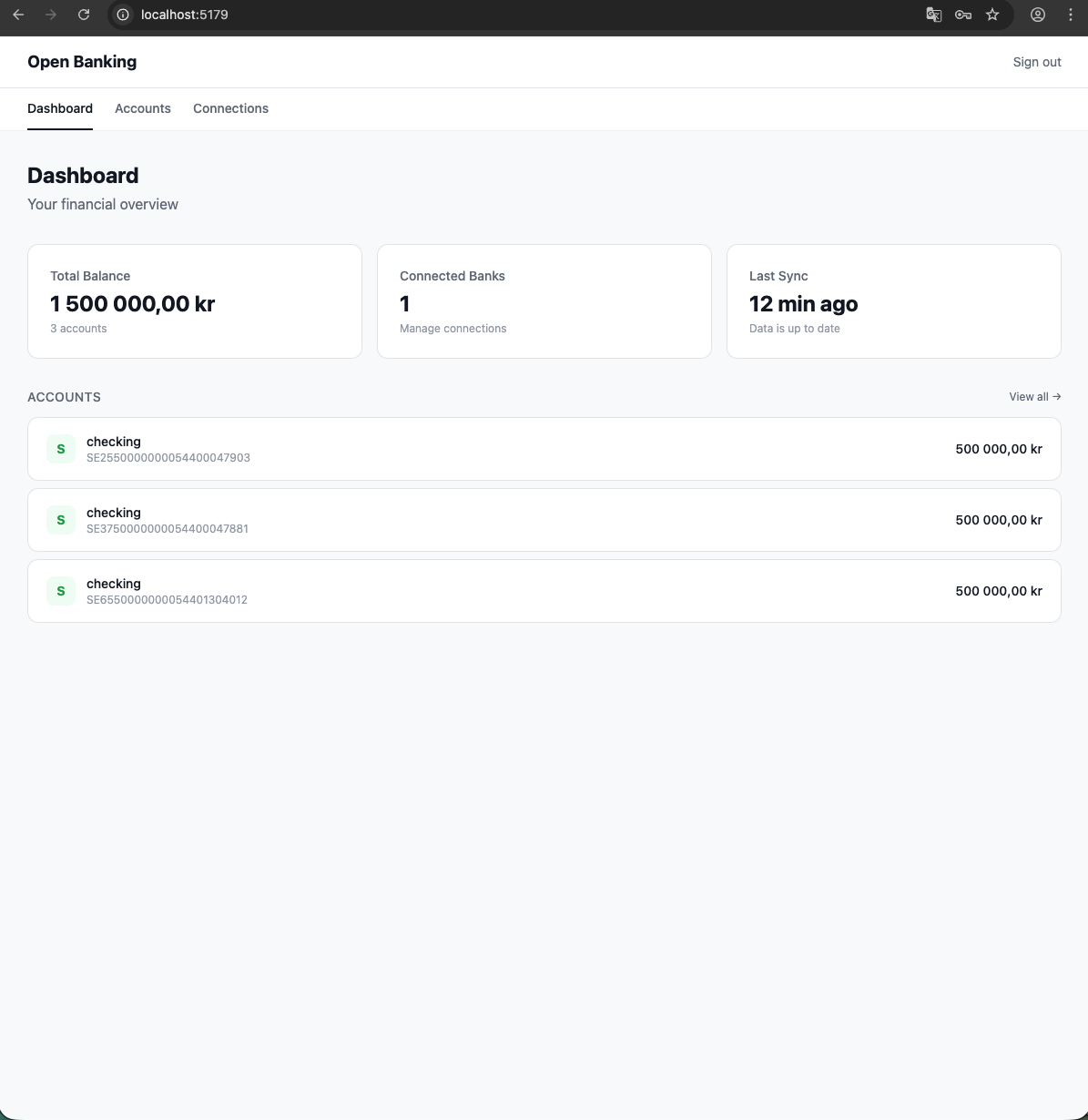
Task: Click Manage connections under Connected Banks
Action: pos(452,328)
